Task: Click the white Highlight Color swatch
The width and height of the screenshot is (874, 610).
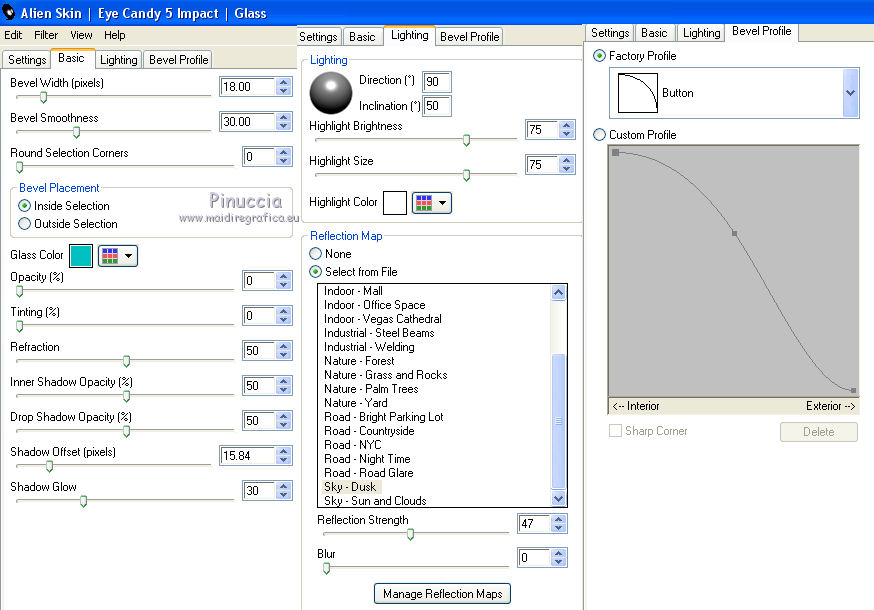Action: tap(395, 203)
